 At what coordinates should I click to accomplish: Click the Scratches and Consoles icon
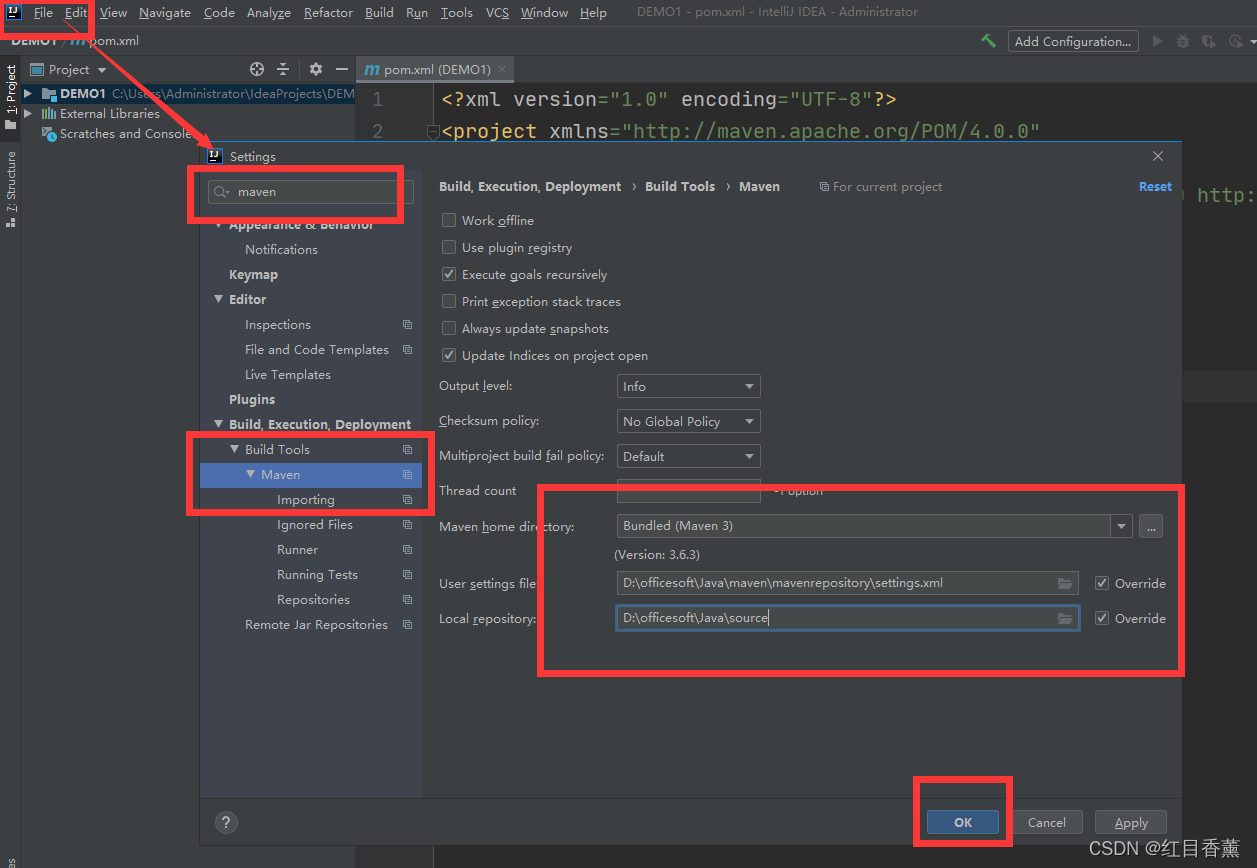tap(48, 133)
